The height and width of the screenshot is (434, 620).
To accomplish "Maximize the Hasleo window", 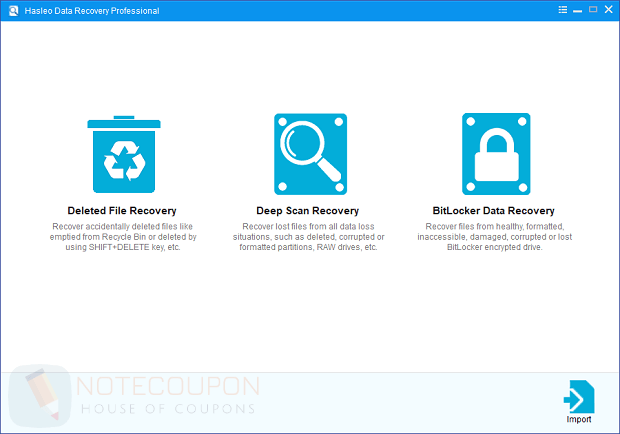I will pos(593,9).
